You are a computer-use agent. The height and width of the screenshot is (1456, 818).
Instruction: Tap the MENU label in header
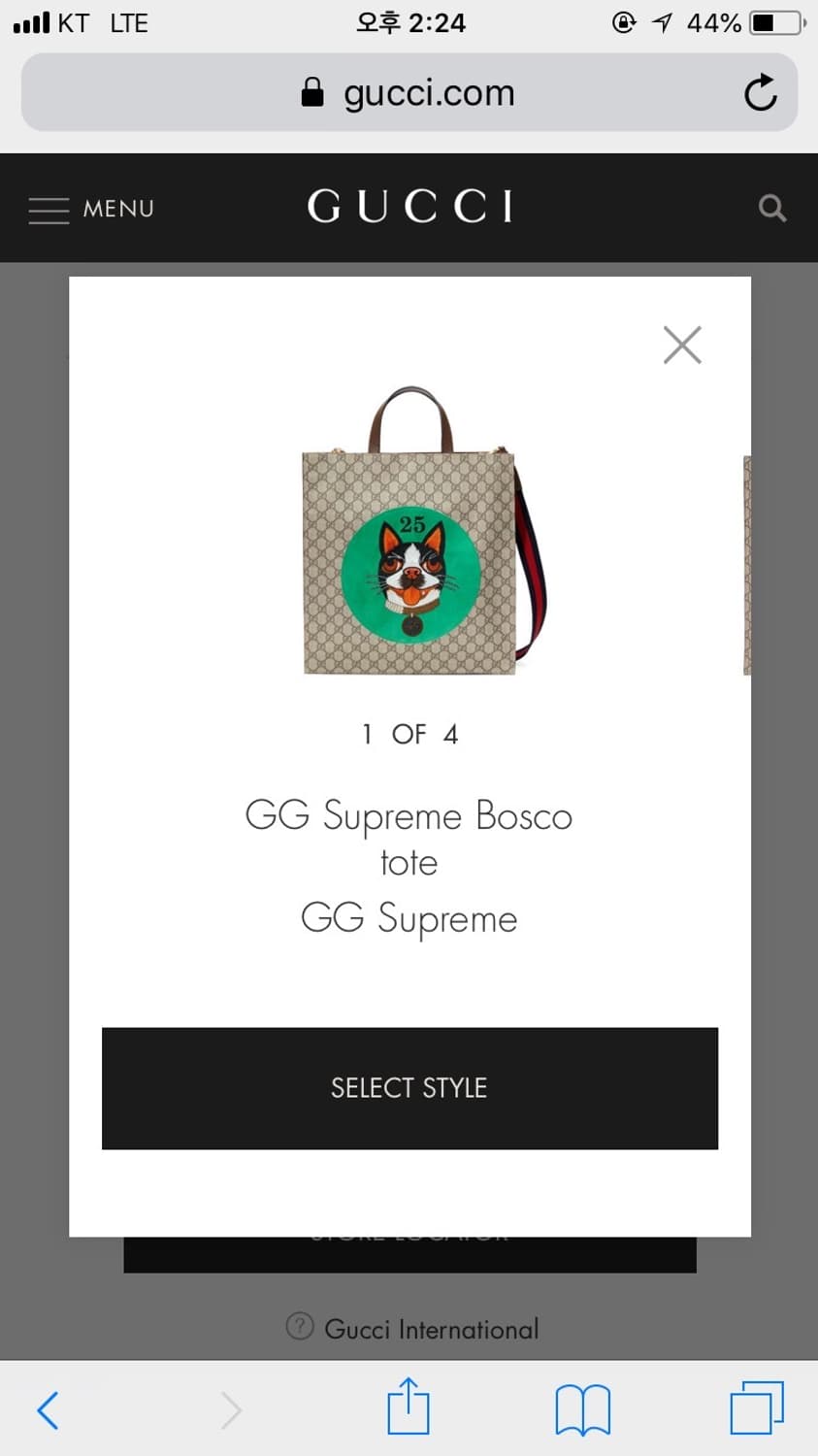118,209
